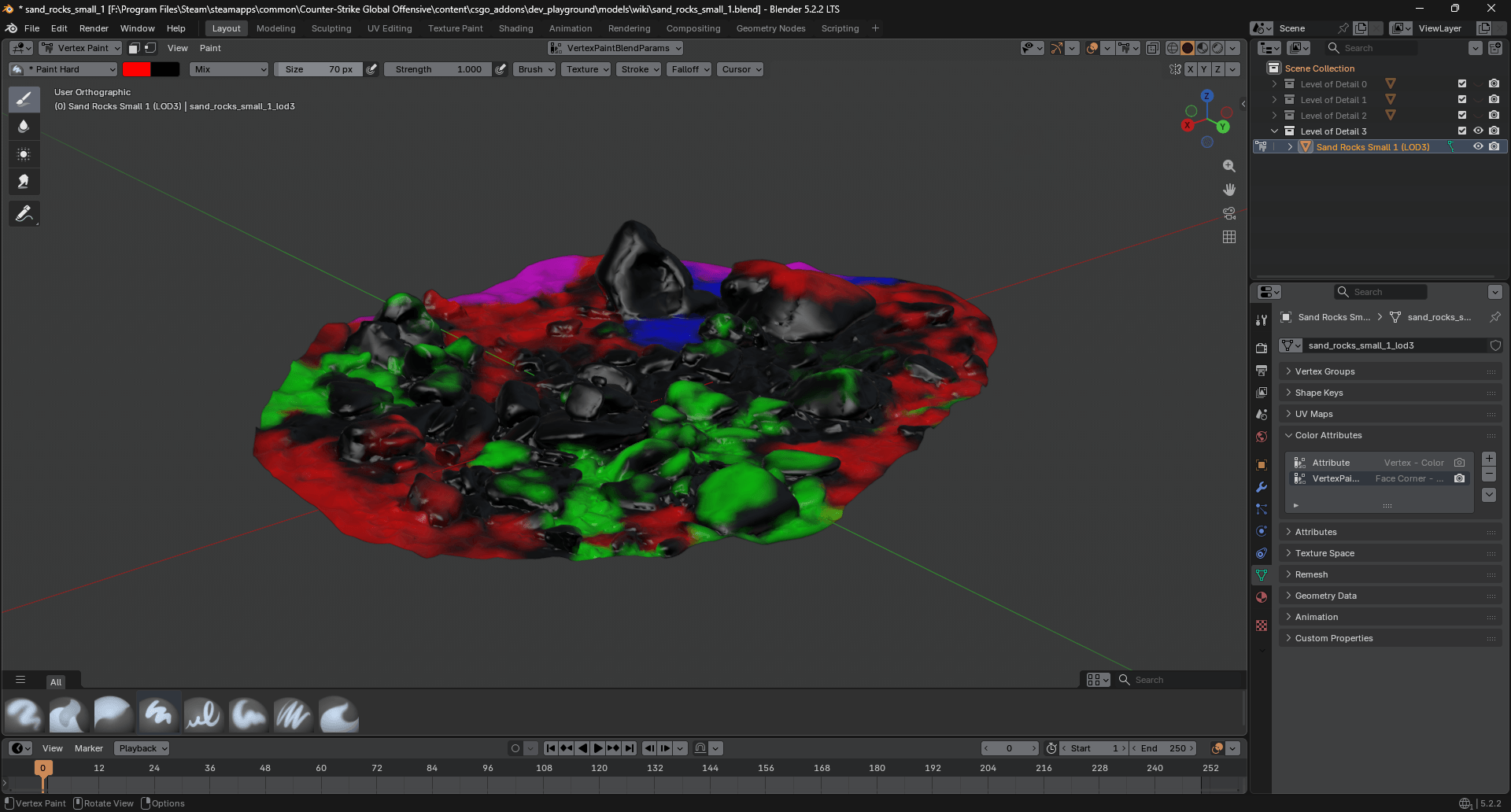
Task: Hide Sand Rocks Small 1 (LOD3) in viewport
Action: [1478, 146]
